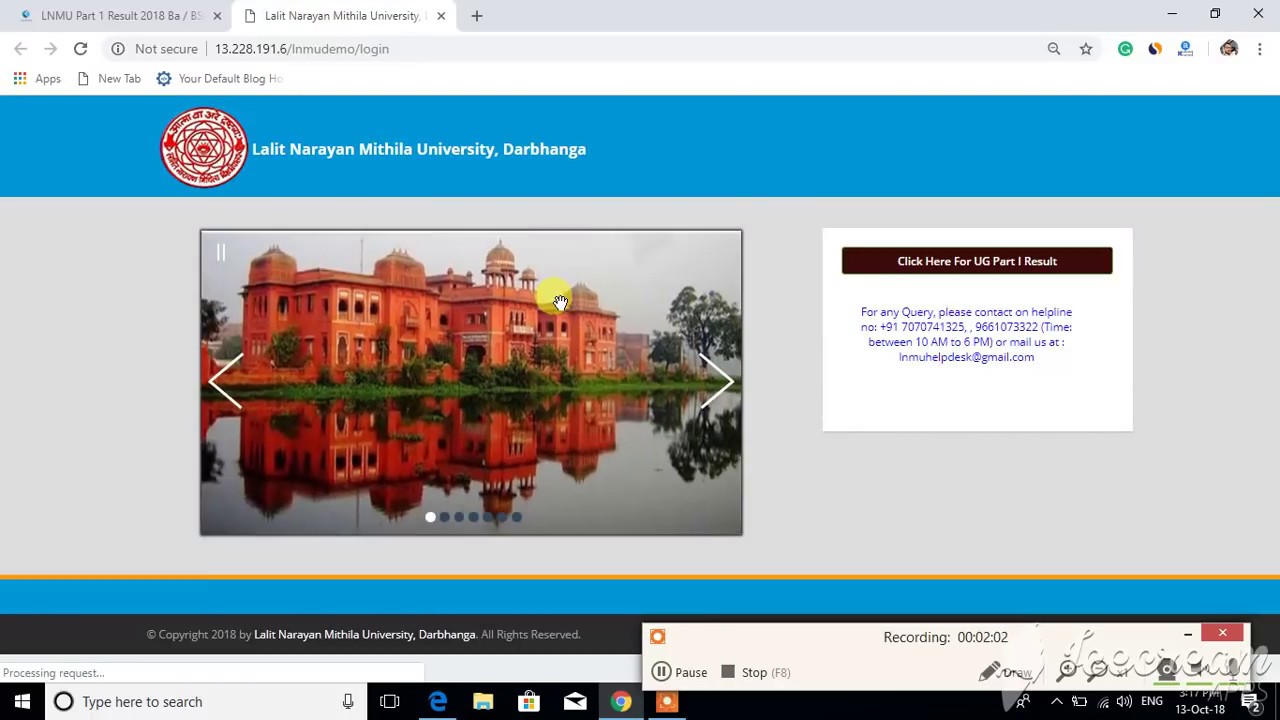The width and height of the screenshot is (1280, 720).
Task: Click helpline number +91 7070741325 text
Action: click(x=922, y=327)
